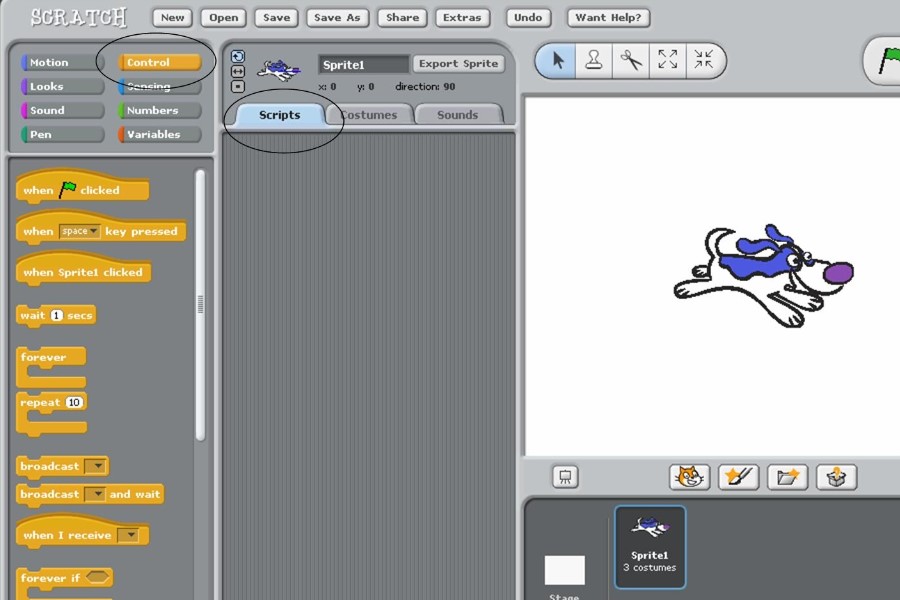Screen dimensions: 900x600
Task: Click the paint new sprite icon
Action: click(738, 477)
